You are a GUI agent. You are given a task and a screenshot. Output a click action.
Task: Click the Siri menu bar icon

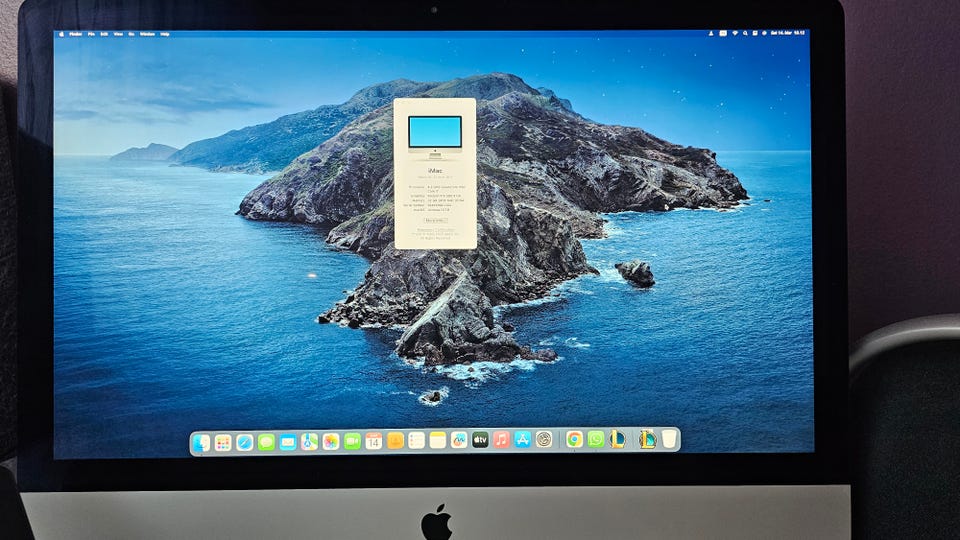[x=764, y=33]
